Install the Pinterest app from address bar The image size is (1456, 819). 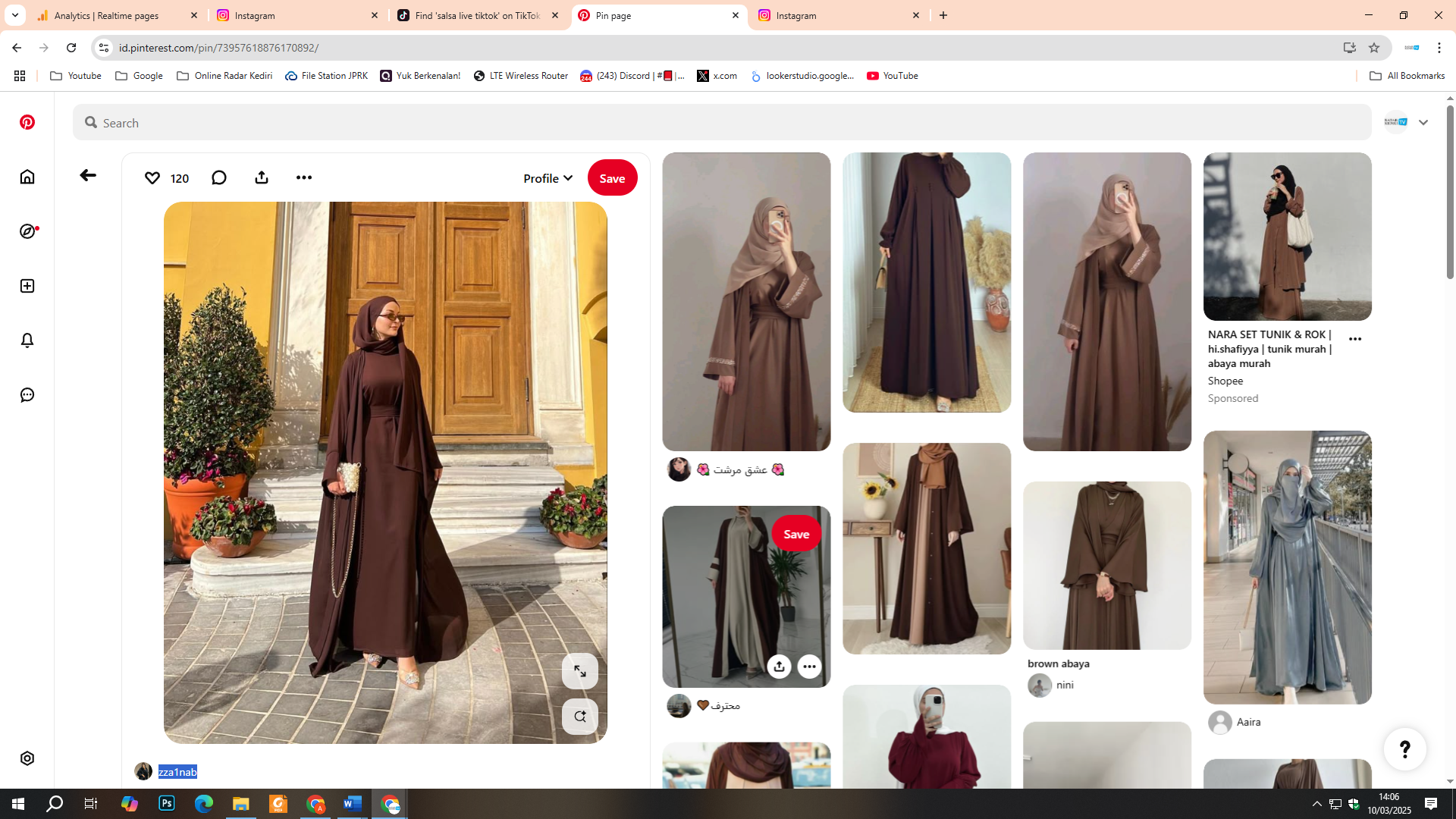pos(1350,48)
